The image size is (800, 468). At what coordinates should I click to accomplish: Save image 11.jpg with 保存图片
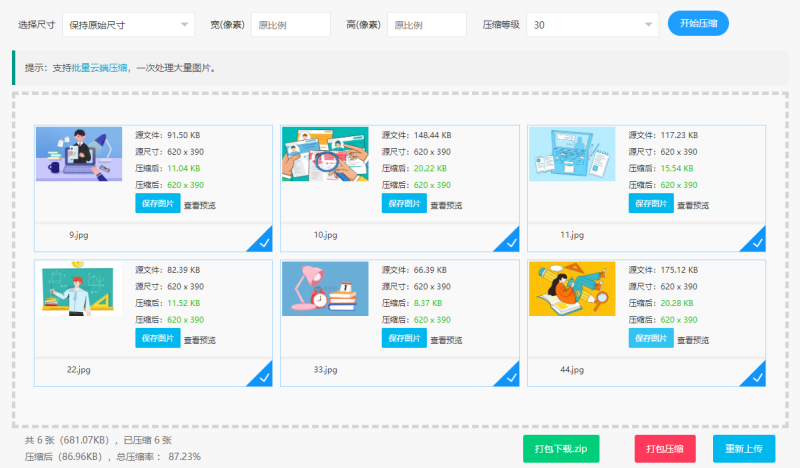pos(651,204)
